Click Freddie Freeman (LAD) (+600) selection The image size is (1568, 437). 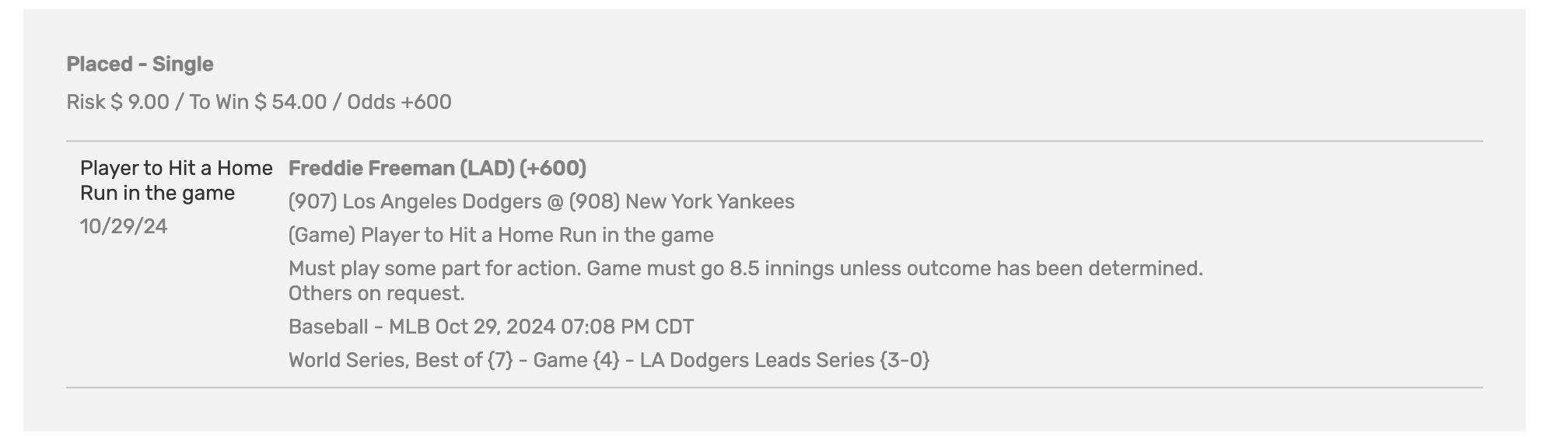click(x=437, y=168)
